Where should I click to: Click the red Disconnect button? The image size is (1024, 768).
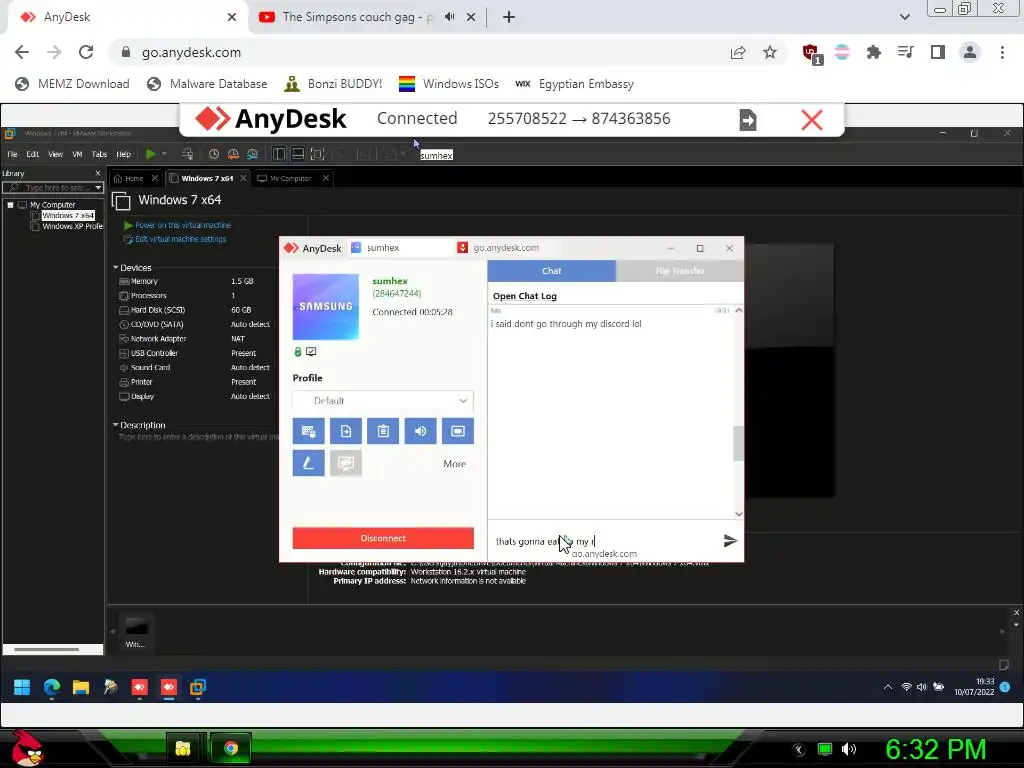click(x=383, y=538)
